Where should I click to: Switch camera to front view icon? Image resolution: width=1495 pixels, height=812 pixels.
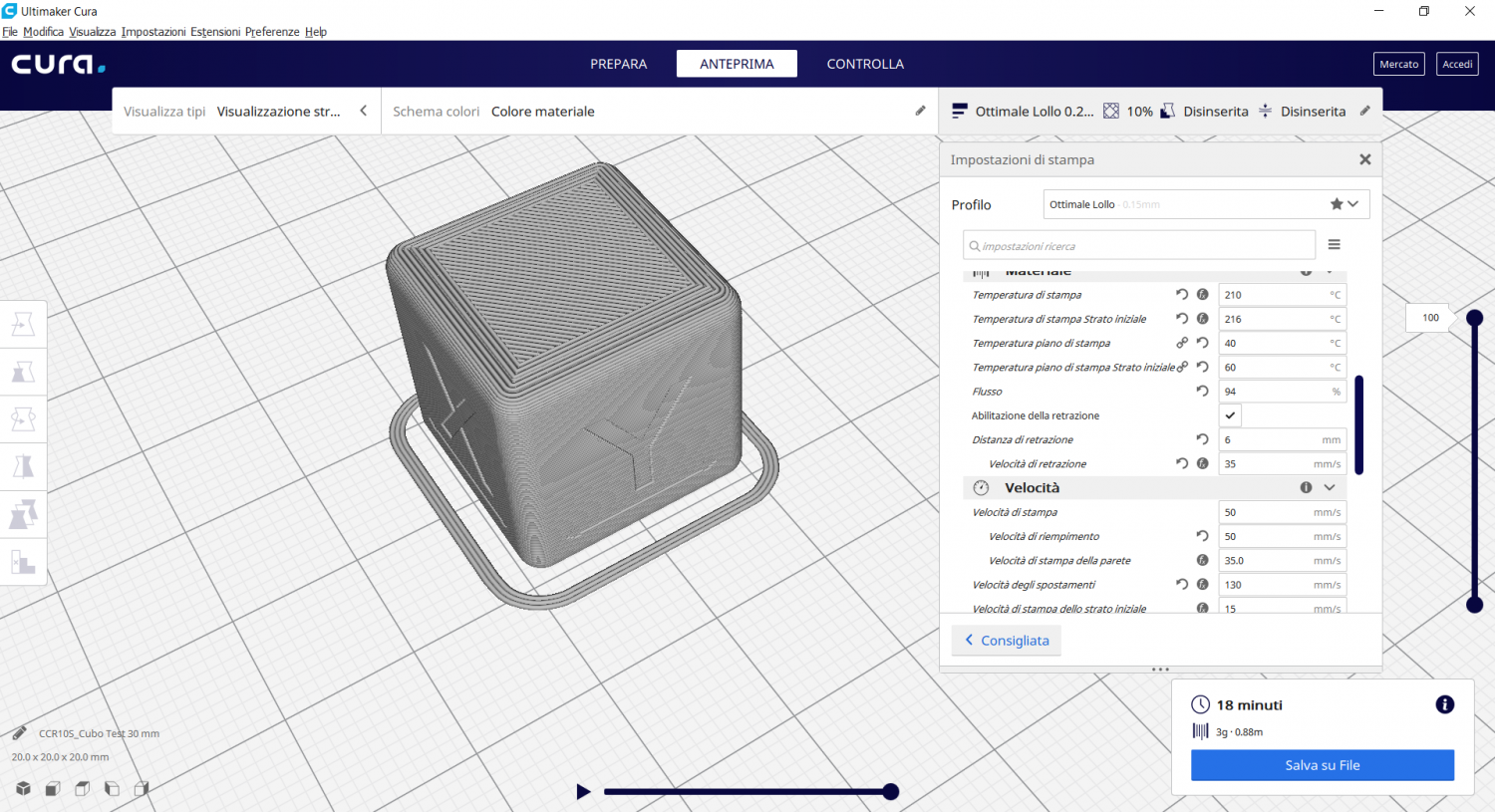point(53,788)
